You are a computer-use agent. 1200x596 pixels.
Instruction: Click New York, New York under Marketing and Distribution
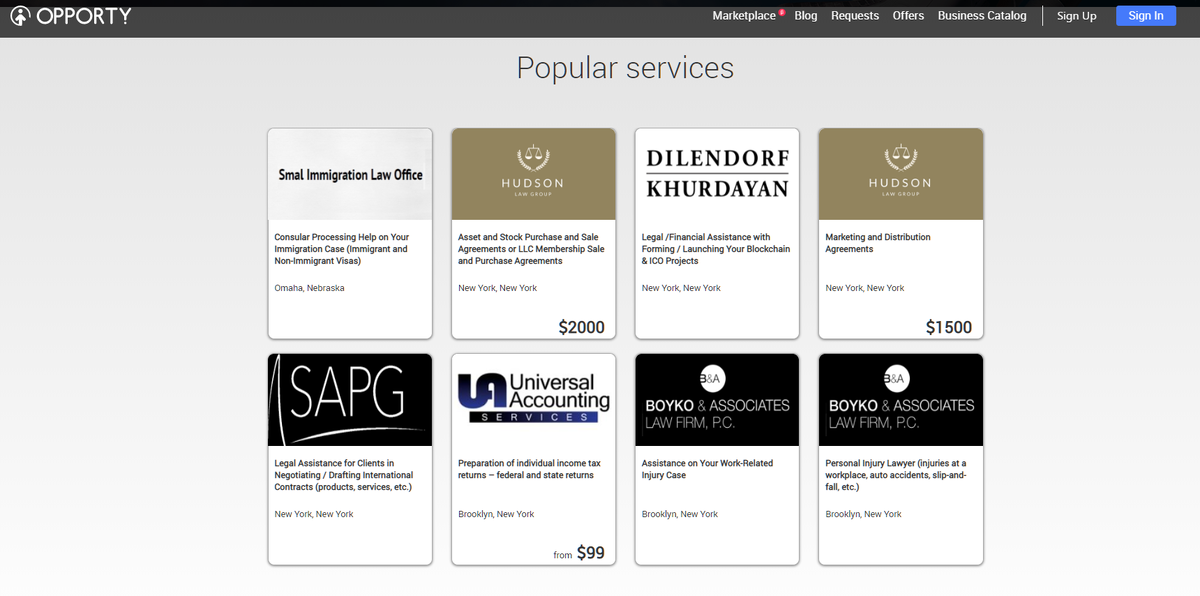(x=865, y=288)
